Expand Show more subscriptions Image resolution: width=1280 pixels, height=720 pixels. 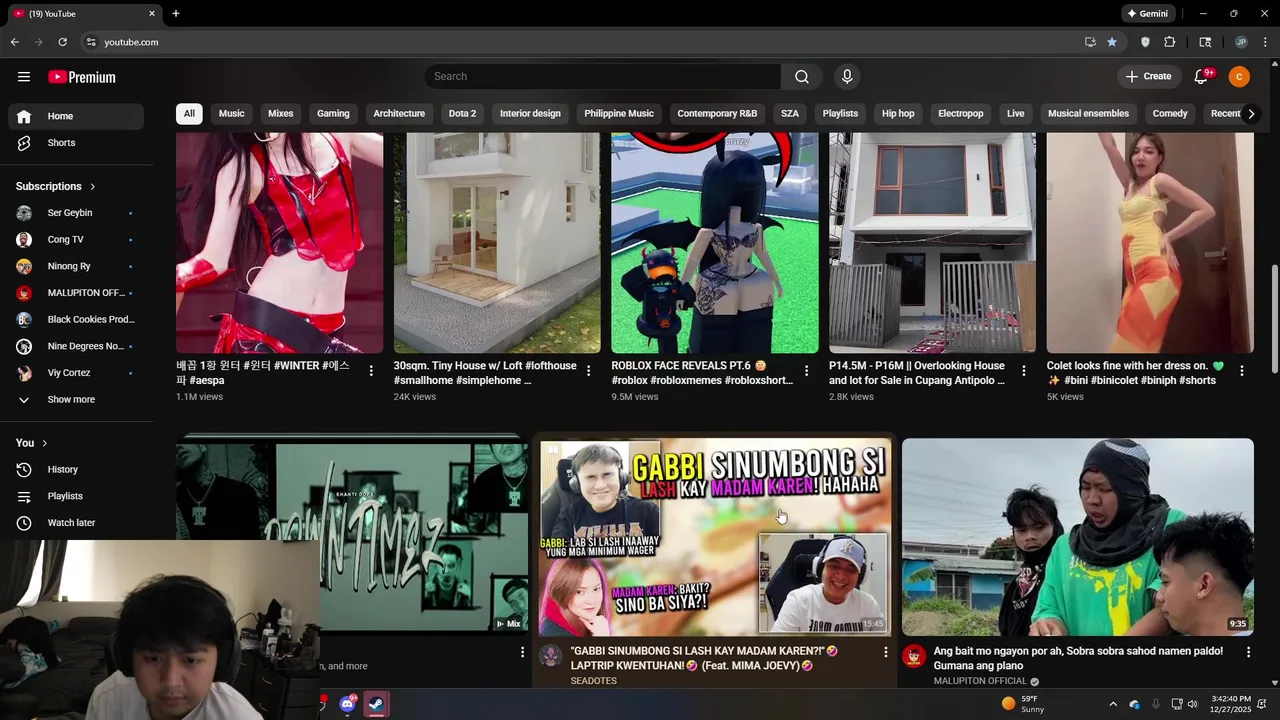(76, 400)
